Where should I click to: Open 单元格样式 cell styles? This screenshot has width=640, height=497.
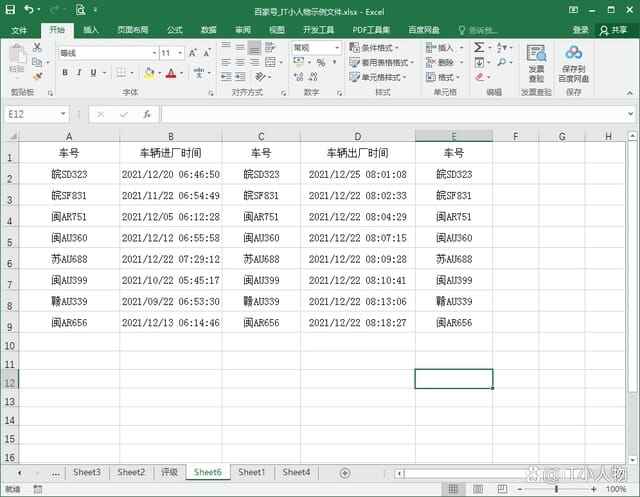click(378, 77)
